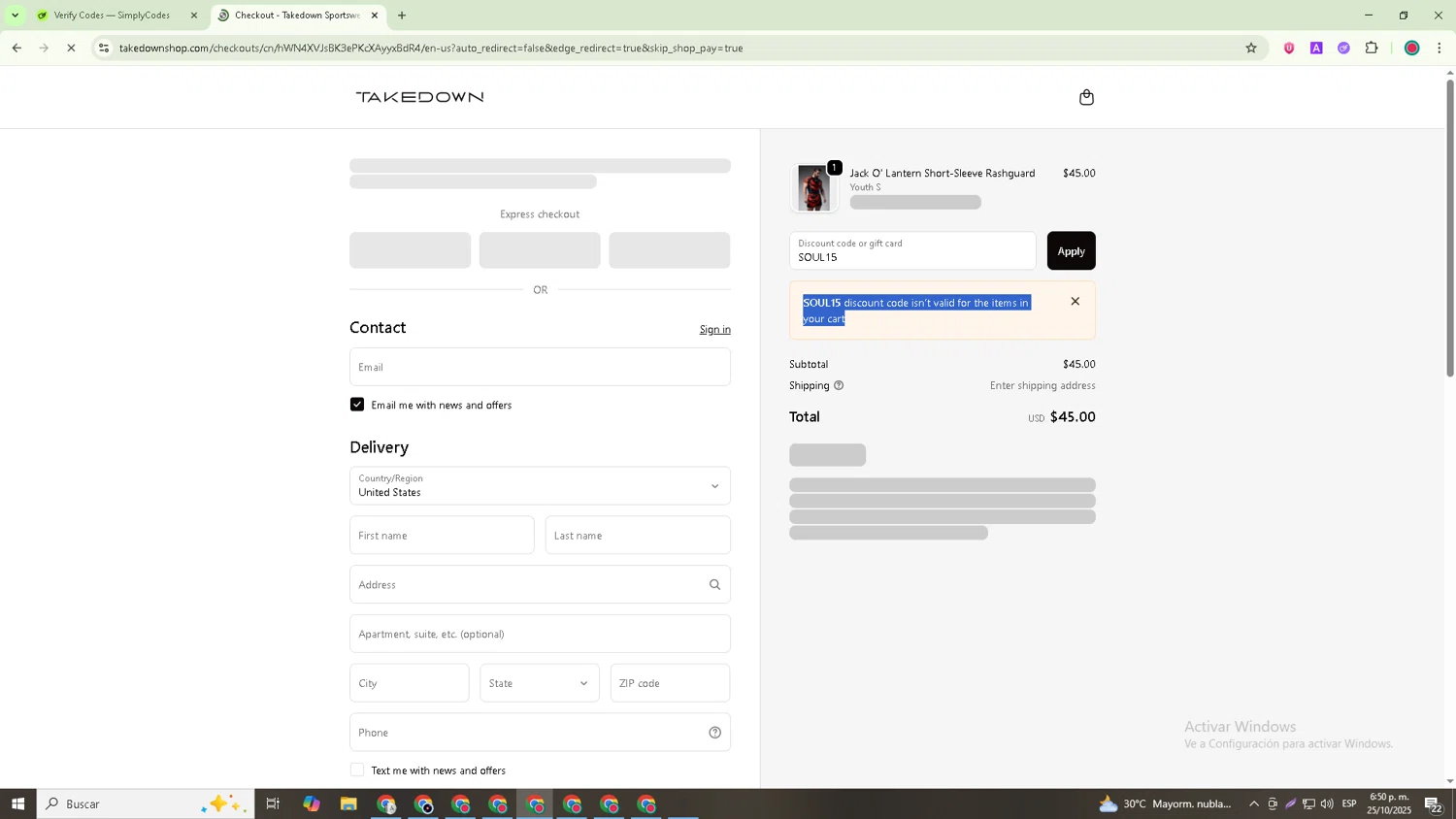Check Text me with news and offers
This screenshot has height=819, width=1456.
pyautogui.click(x=357, y=770)
